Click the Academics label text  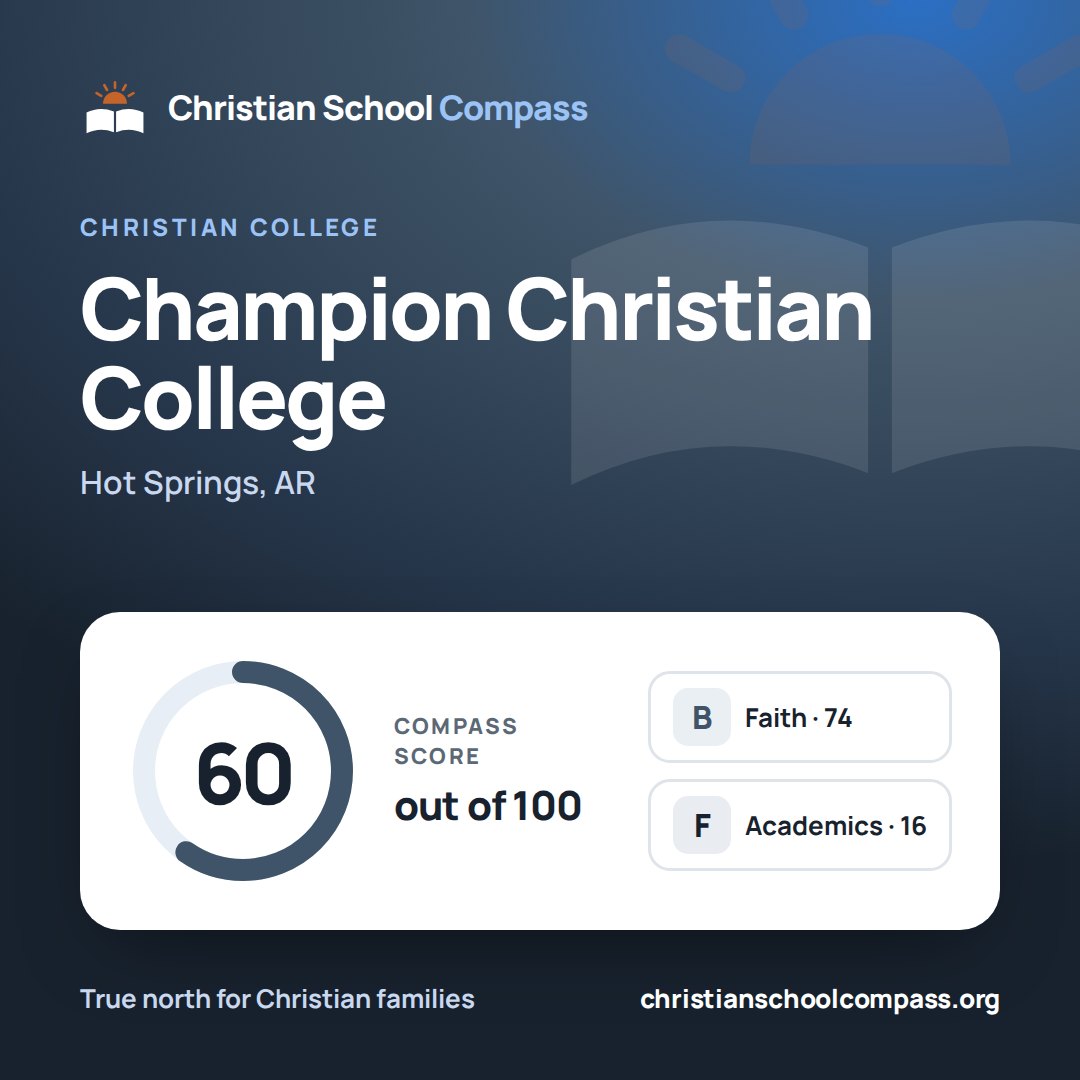[814, 826]
